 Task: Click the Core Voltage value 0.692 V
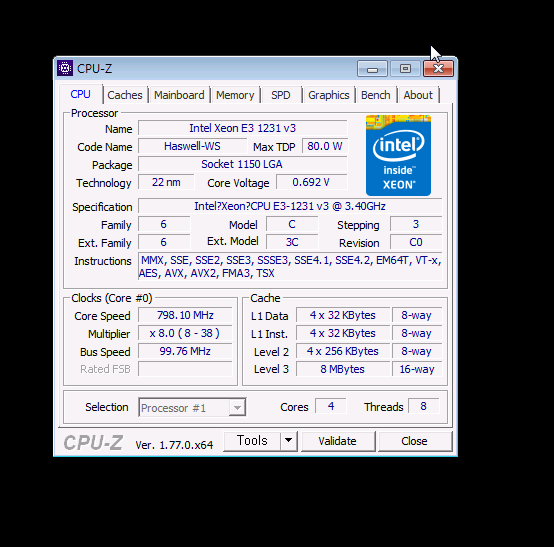tap(311, 182)
